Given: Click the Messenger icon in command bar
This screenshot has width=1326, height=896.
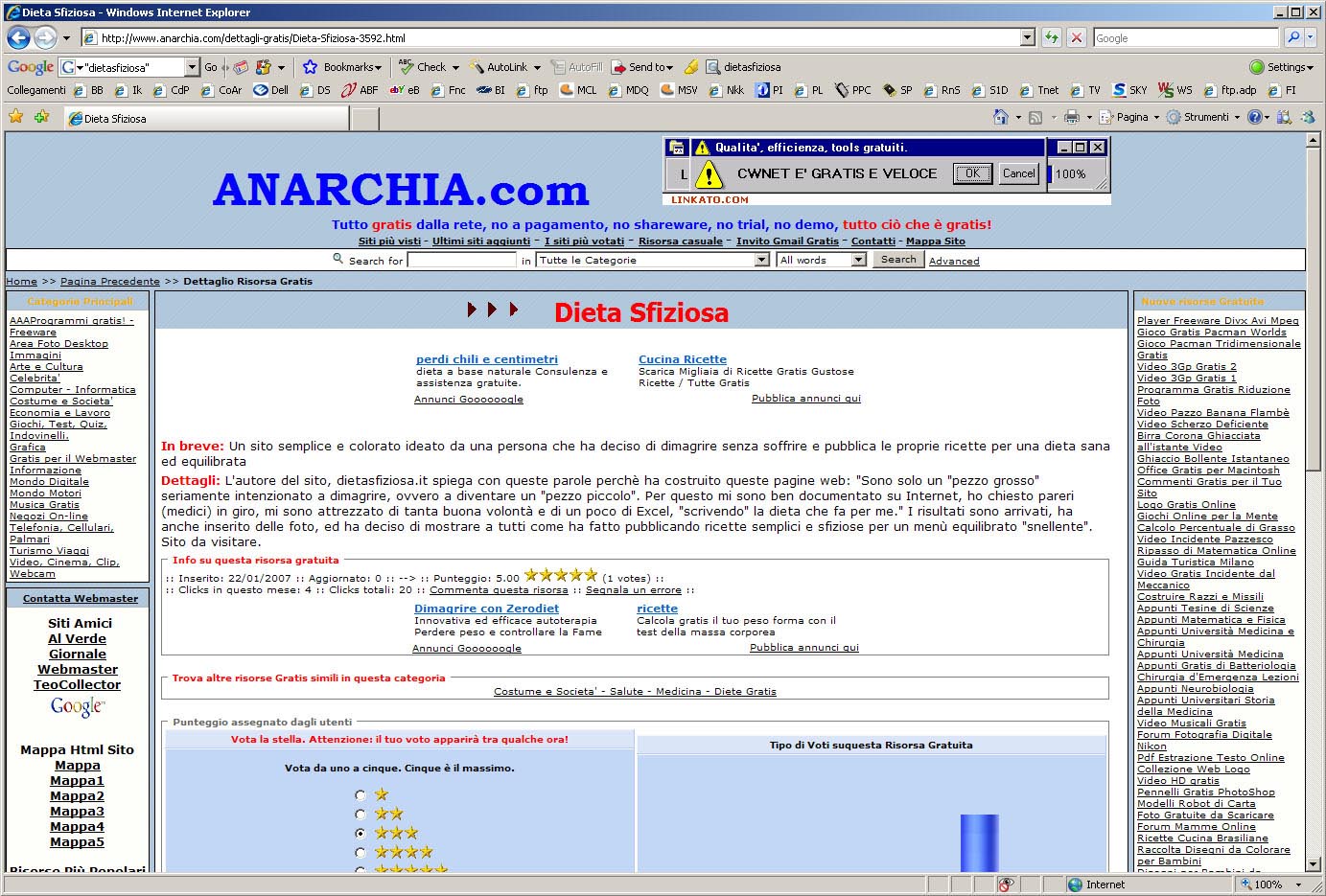Looking at the screenshot, I should coord(1308,117).
